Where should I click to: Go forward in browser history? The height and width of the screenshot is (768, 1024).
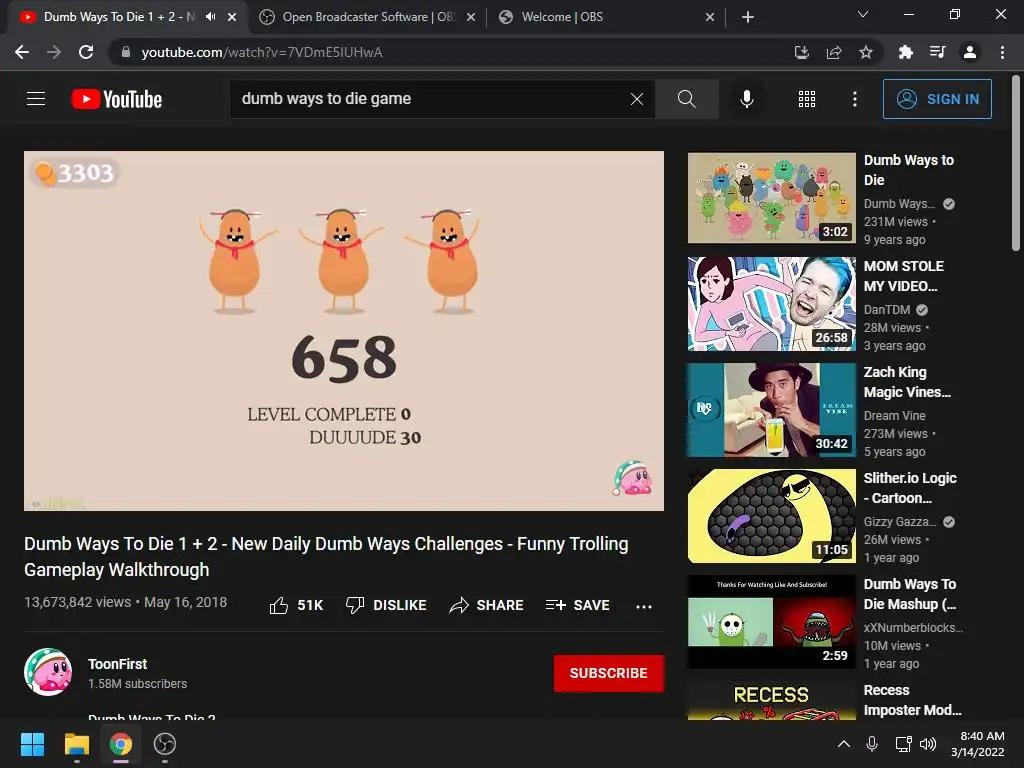click(x=54, y=52)
